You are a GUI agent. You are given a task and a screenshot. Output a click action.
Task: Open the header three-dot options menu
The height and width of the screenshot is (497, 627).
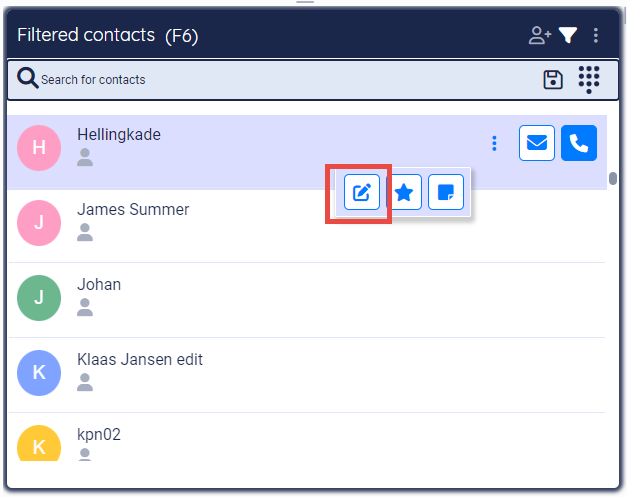[x=596, y=36]
